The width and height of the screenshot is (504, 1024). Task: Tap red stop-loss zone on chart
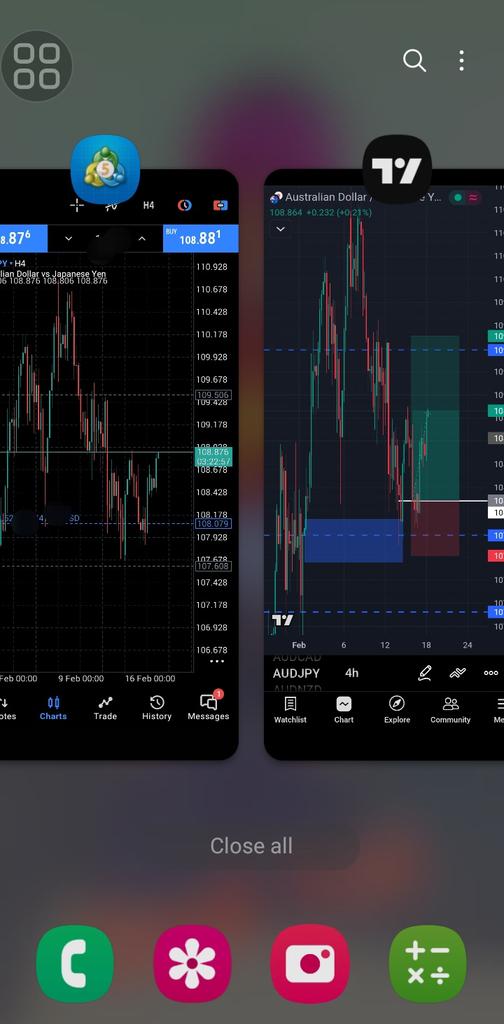pyautogui.click(x=435, y=528)
